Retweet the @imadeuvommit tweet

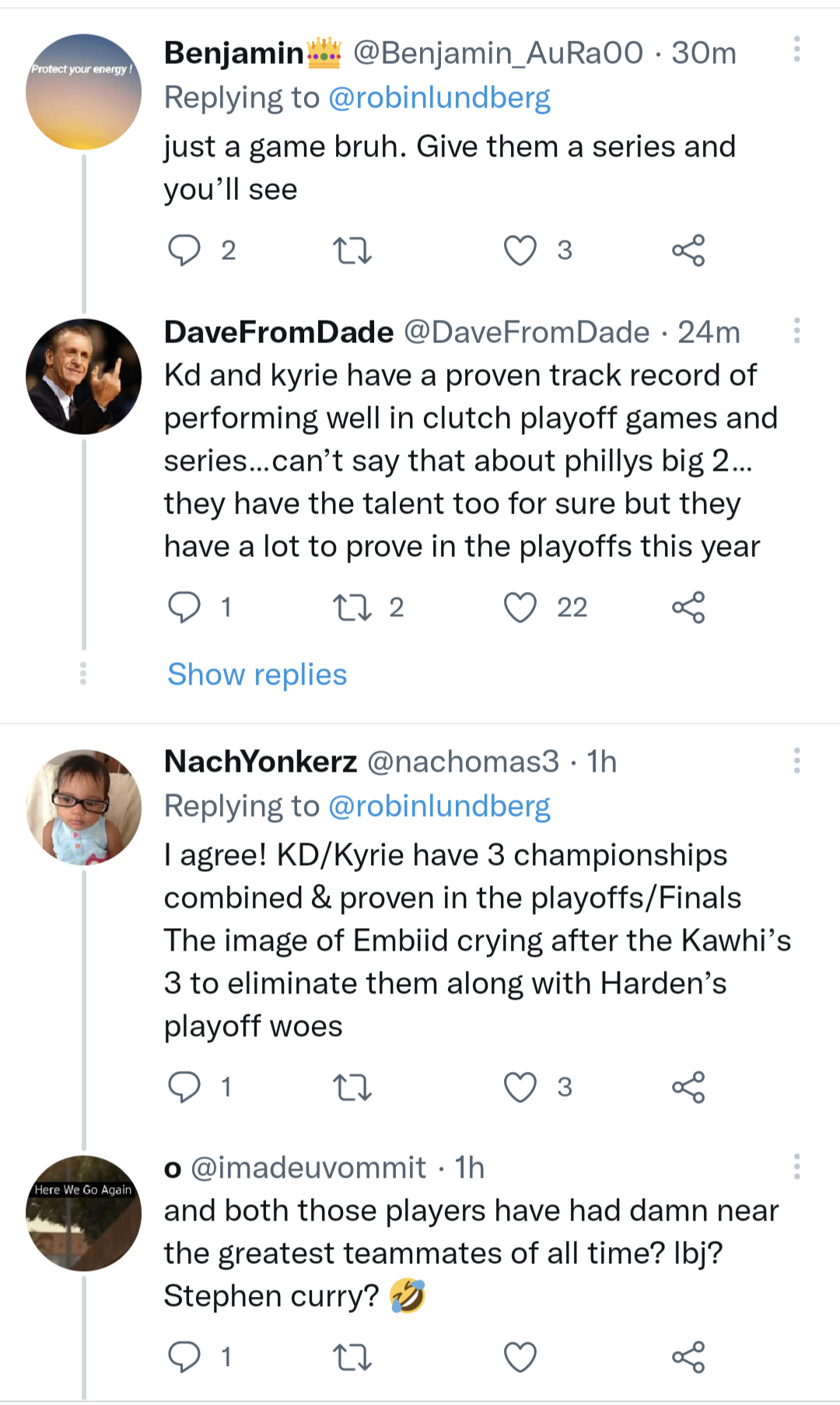tap(352, 1358)
